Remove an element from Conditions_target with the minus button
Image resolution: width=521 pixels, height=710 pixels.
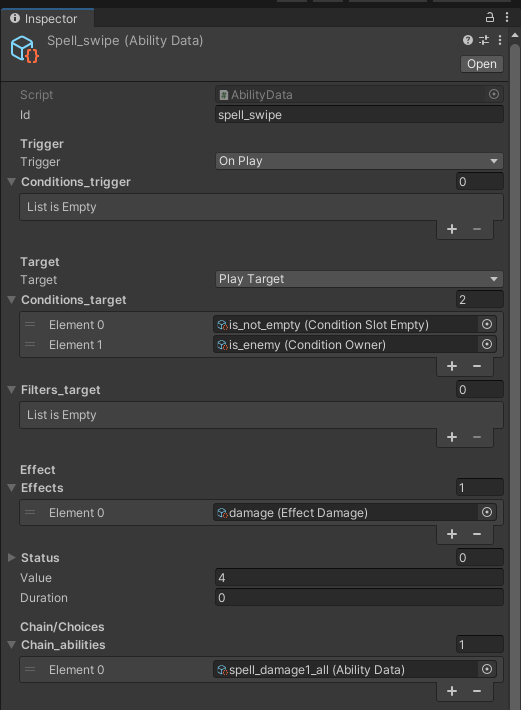(477, 366)
